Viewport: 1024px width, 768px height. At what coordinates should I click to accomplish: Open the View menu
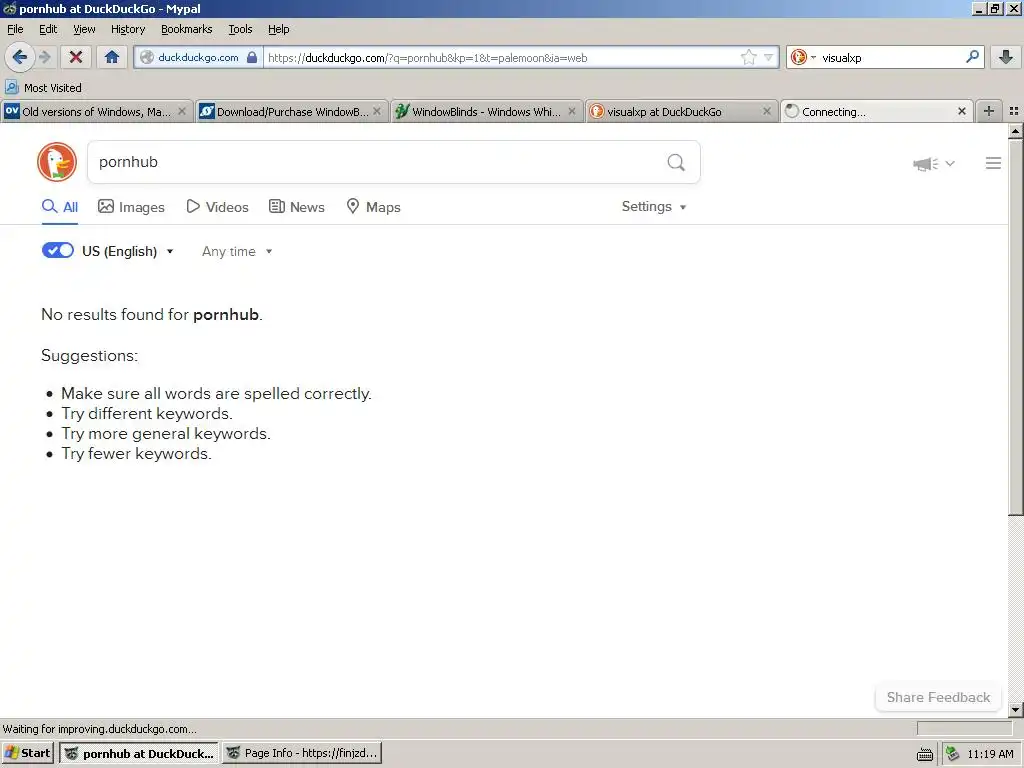pos(84,29)
